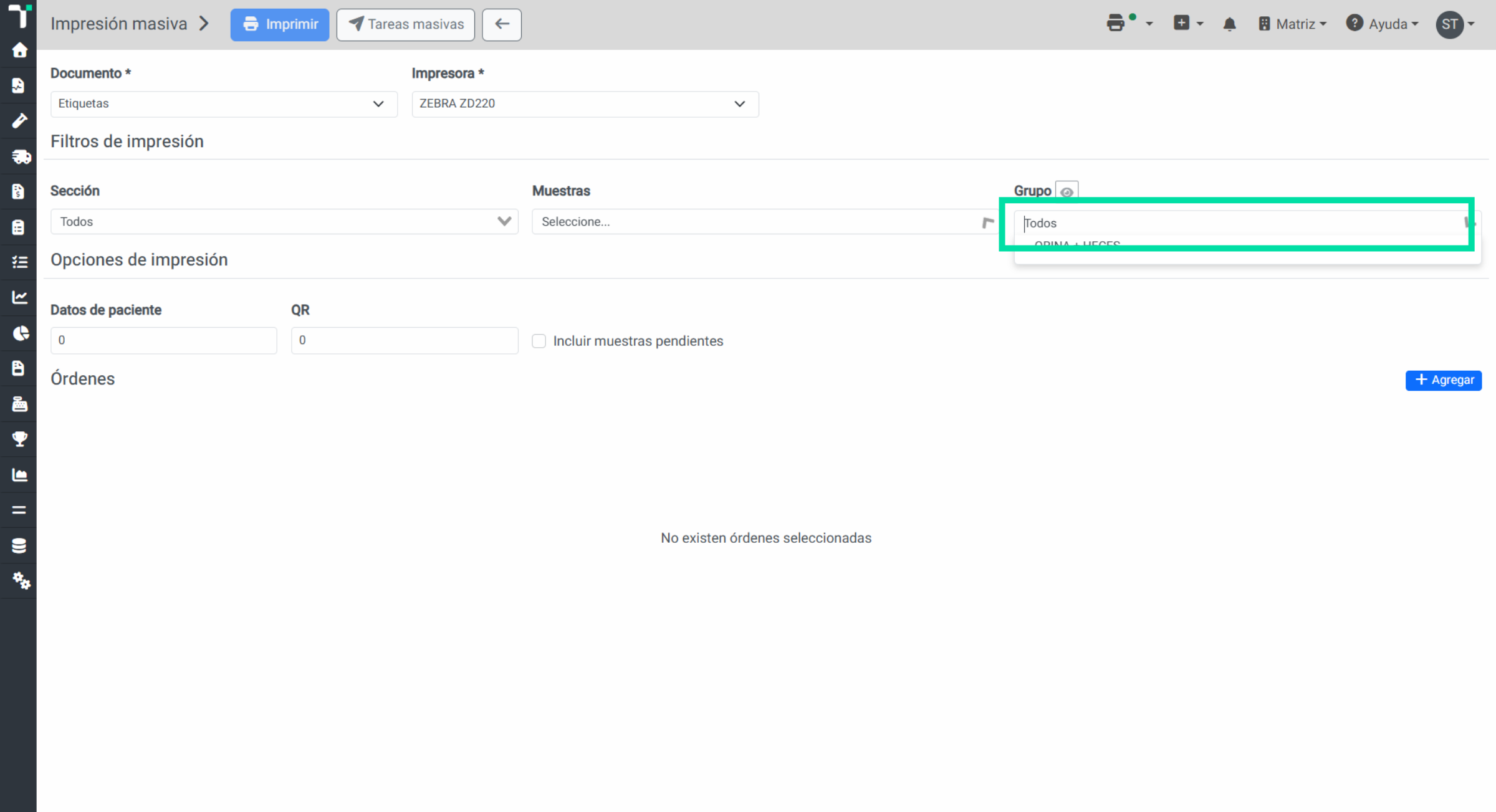Toggle the Grupo eye visibility button
Screen dimensions: 1496x812
(1067, 191)
